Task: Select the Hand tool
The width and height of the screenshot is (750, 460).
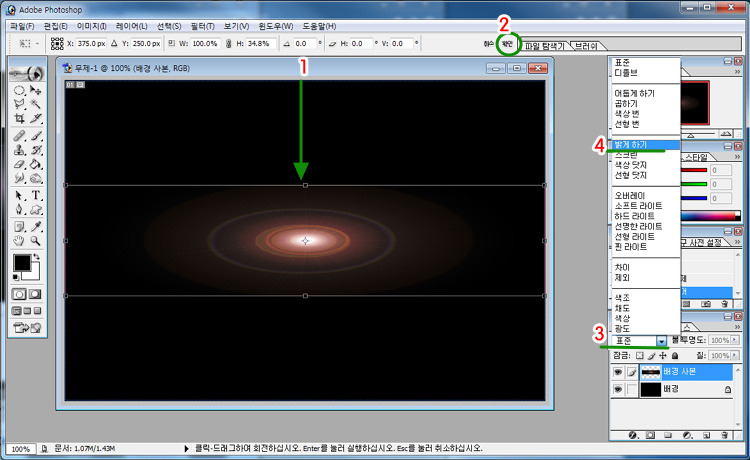Action: 20,241
